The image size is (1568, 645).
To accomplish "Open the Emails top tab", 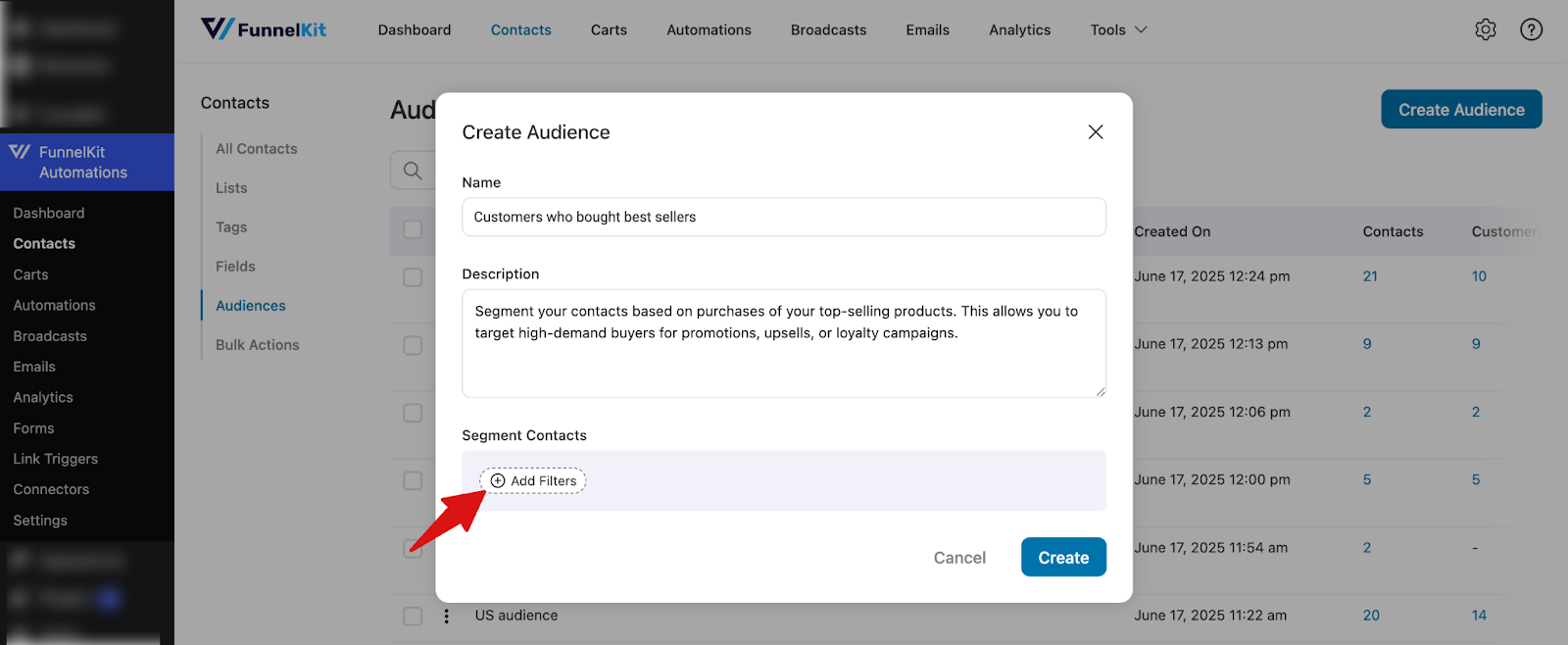I will 927,29.
